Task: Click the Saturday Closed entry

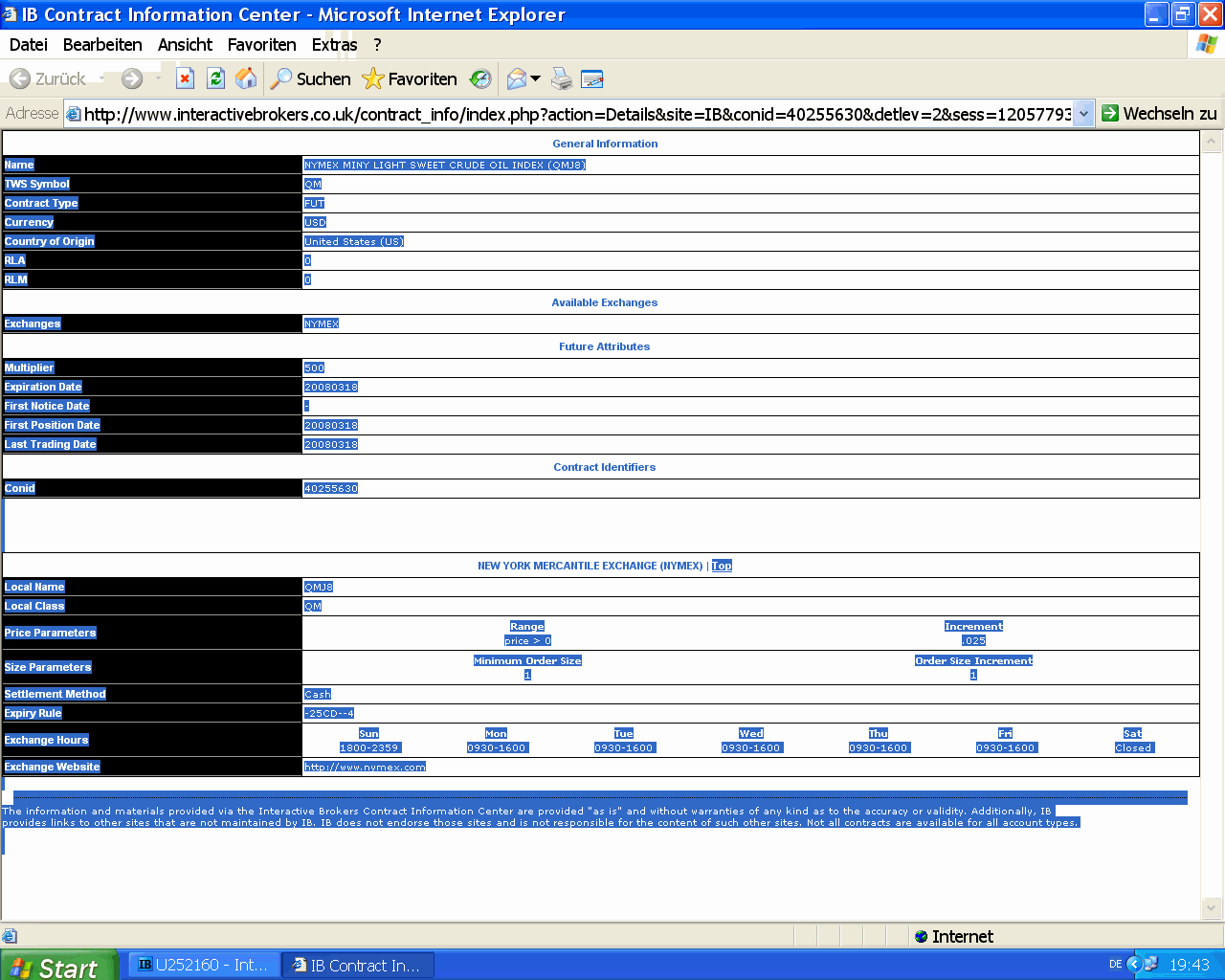Action: click(1133, 747)
